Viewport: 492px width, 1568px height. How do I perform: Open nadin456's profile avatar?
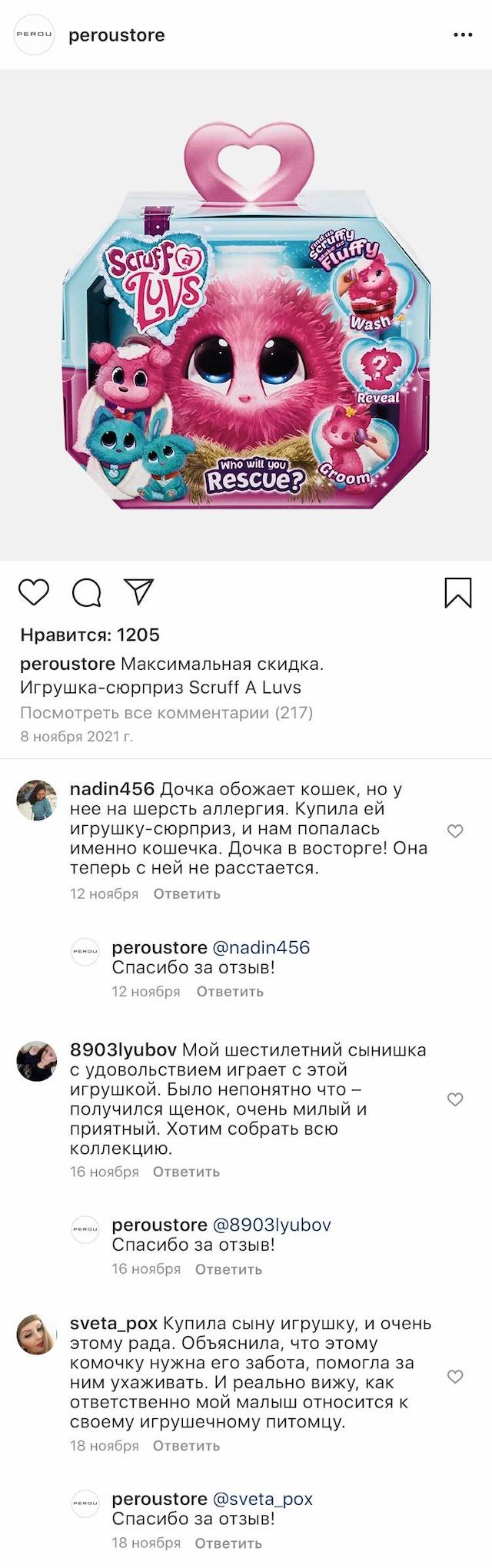[37, 800]
